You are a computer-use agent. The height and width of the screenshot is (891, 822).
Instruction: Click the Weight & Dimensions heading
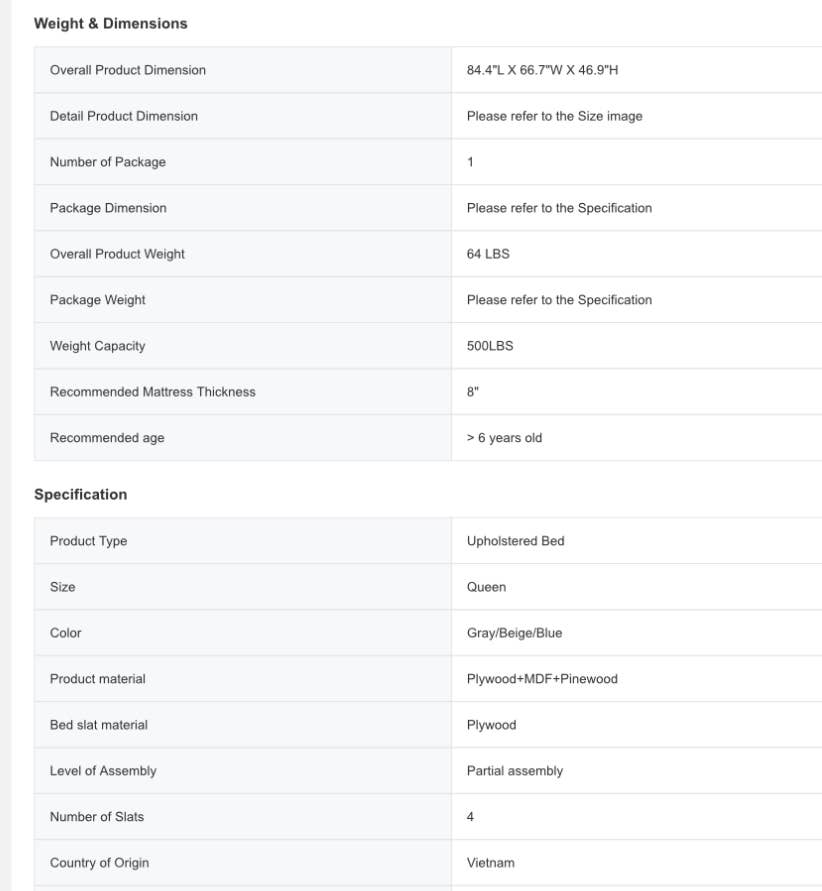tap(110, 23)
